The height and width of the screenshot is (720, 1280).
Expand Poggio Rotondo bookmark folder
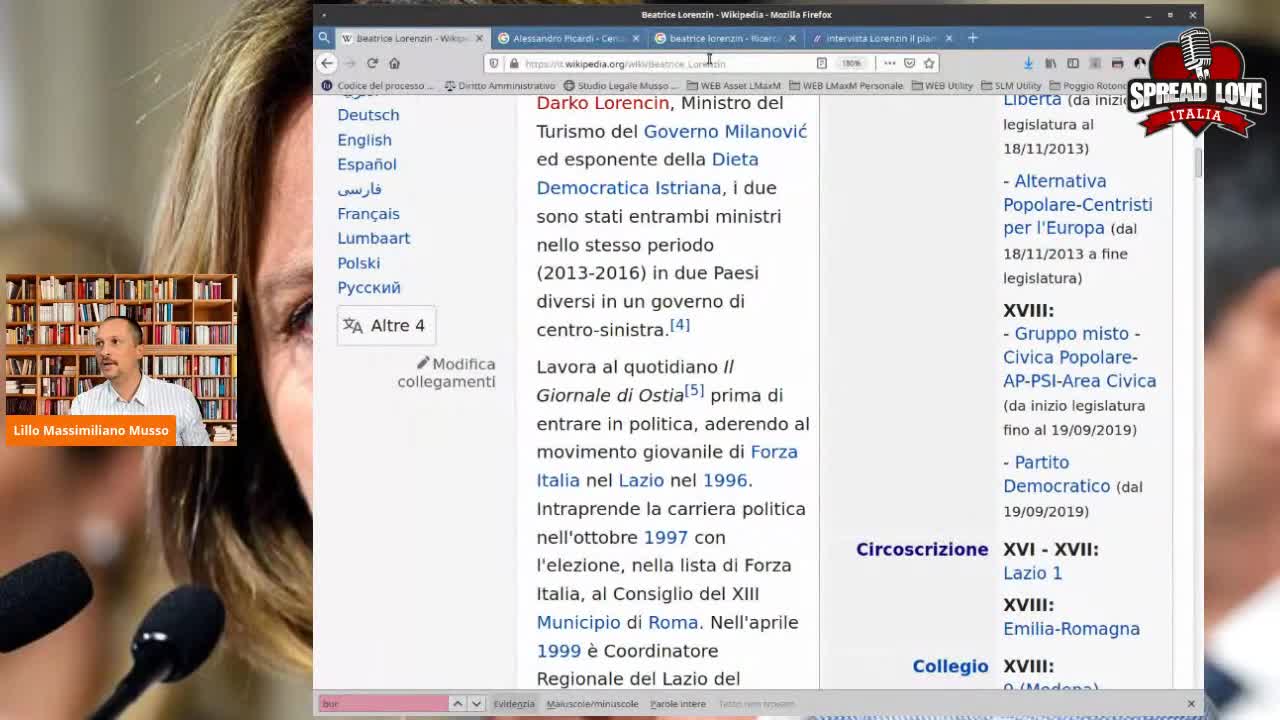[x=1086, y=86]
